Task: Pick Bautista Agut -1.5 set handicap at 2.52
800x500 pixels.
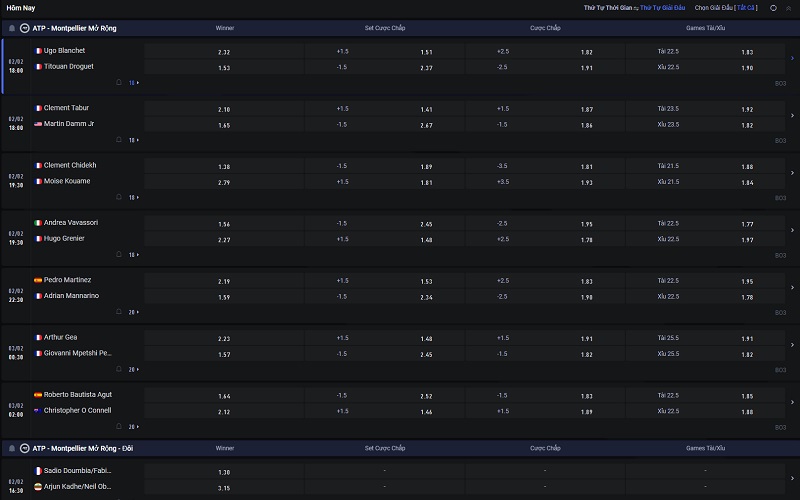Action: 385,396
